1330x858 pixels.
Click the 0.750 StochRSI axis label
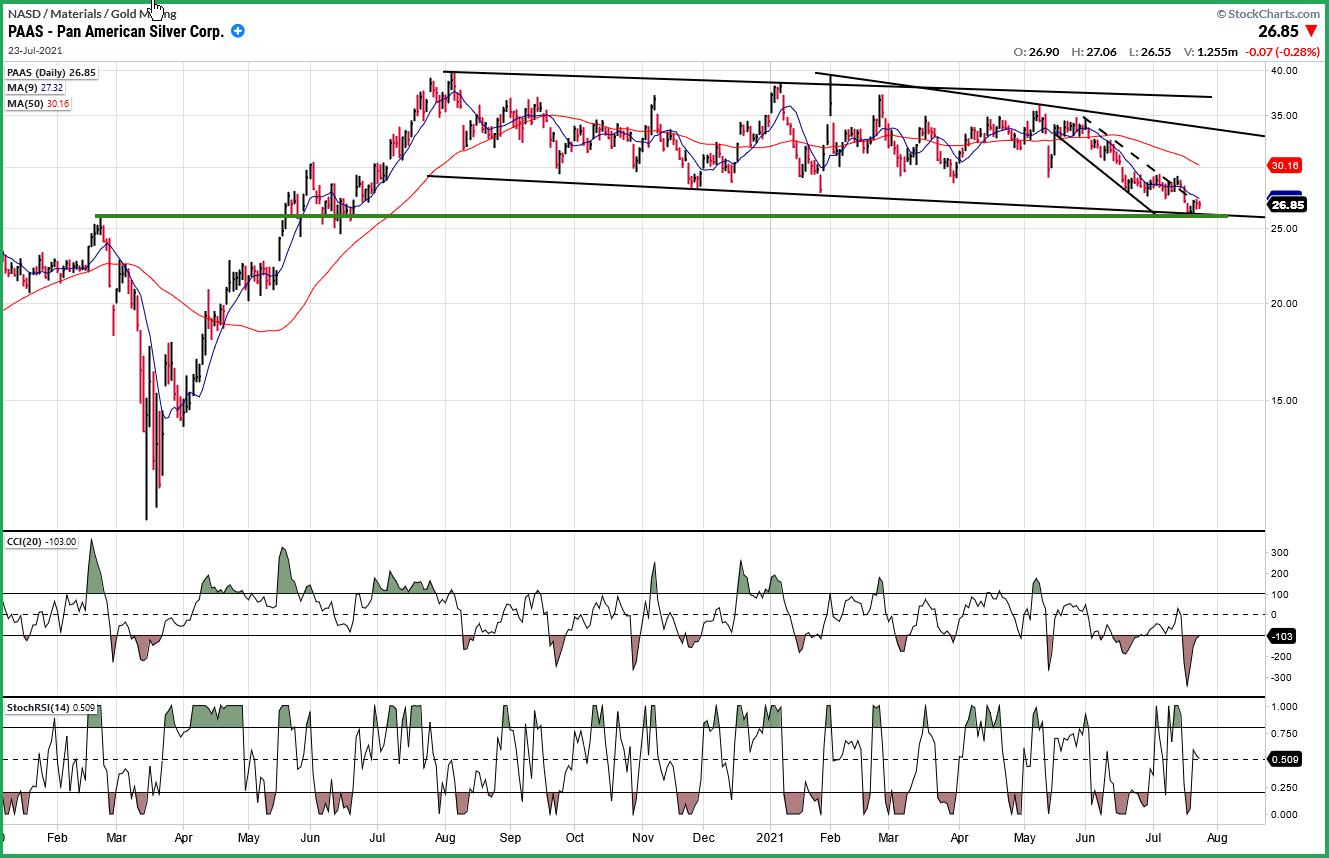(1284, 734)
